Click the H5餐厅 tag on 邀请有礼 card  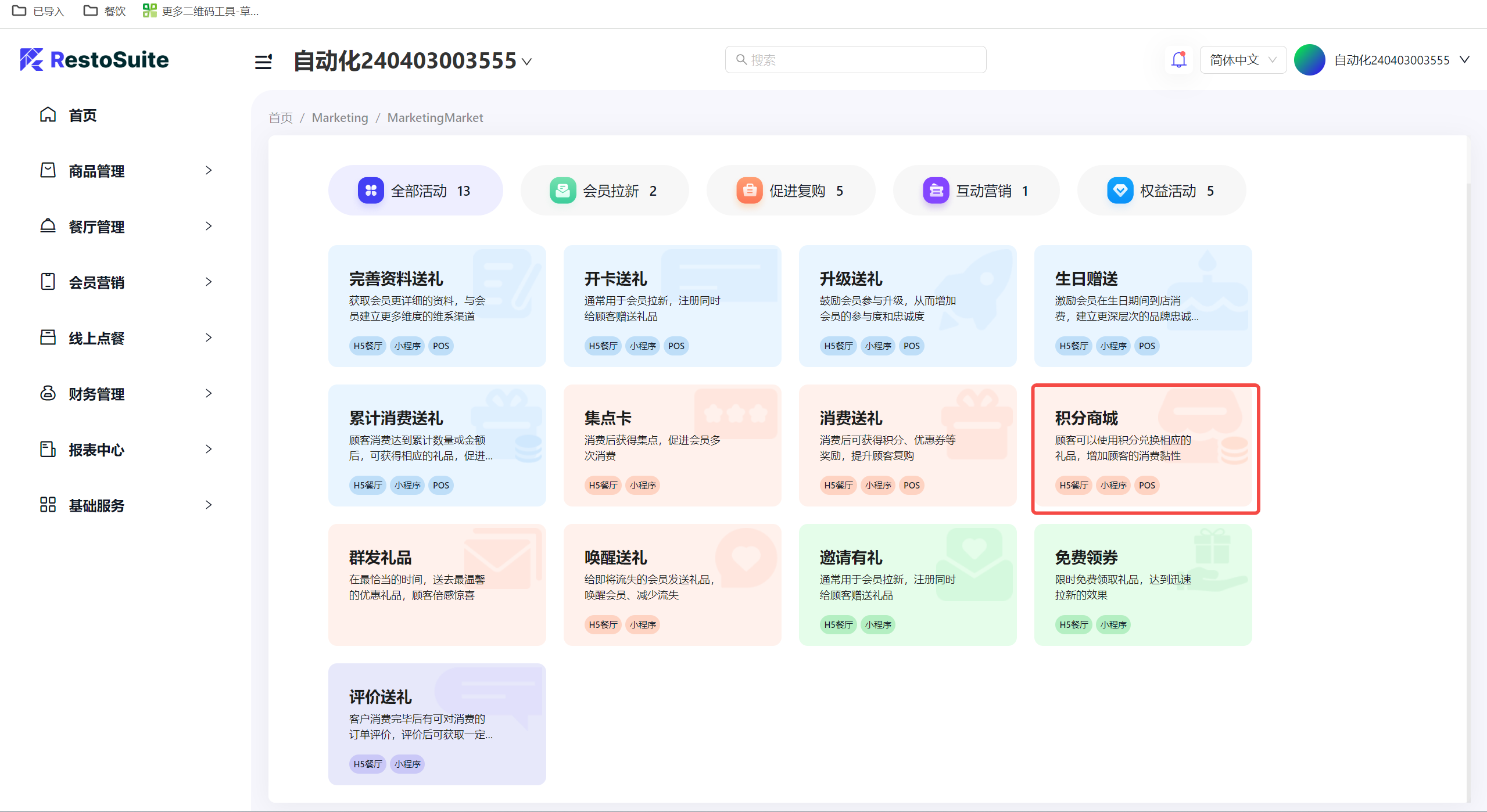[x=838, y=624]
